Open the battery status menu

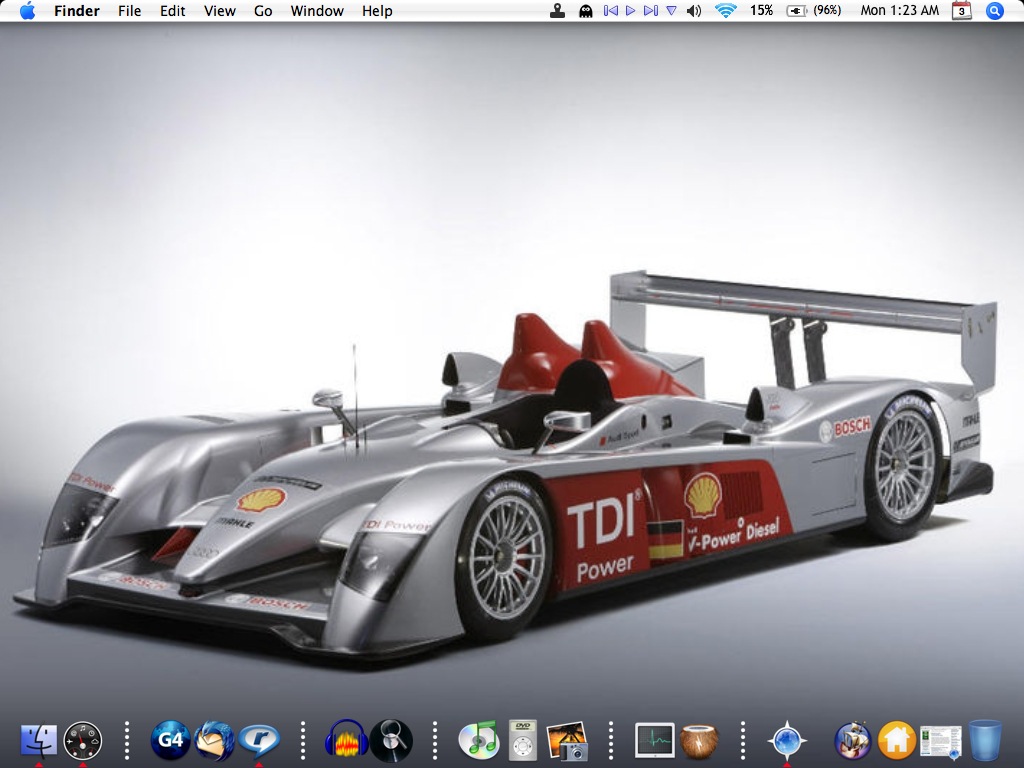(813, 10)
